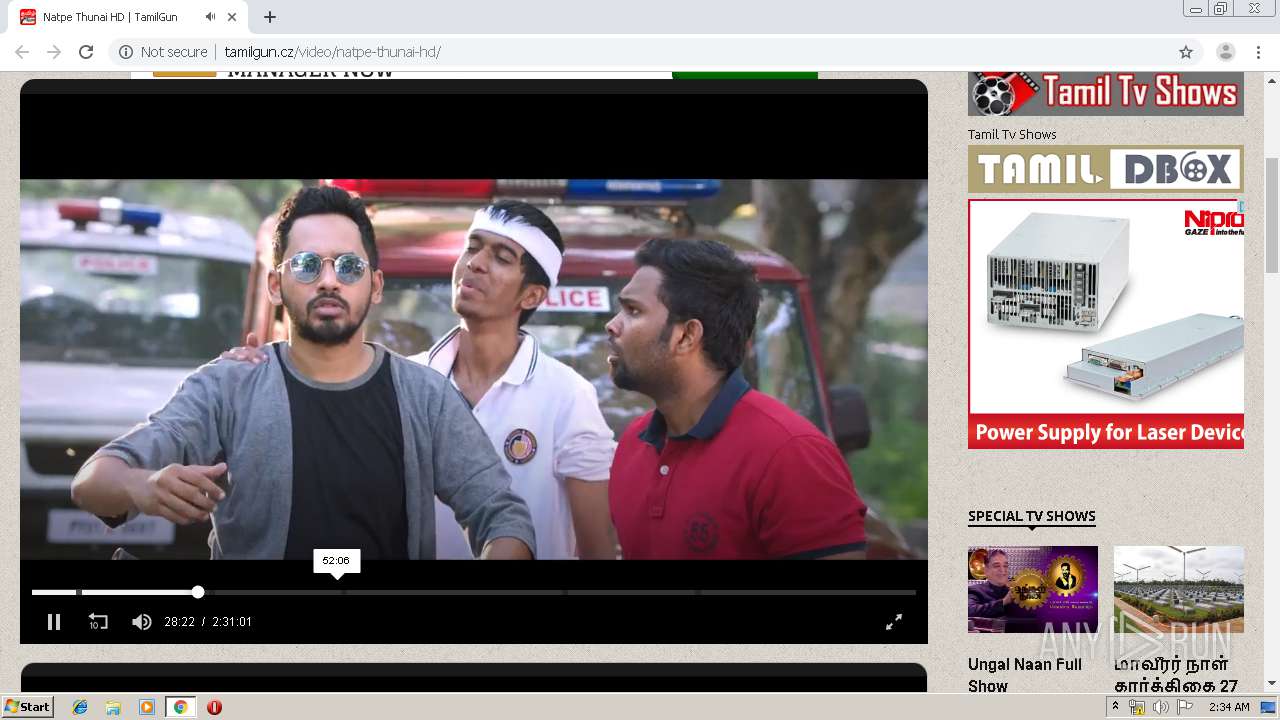
Task: Open the Windows Start menu
Action: [27, 707]
